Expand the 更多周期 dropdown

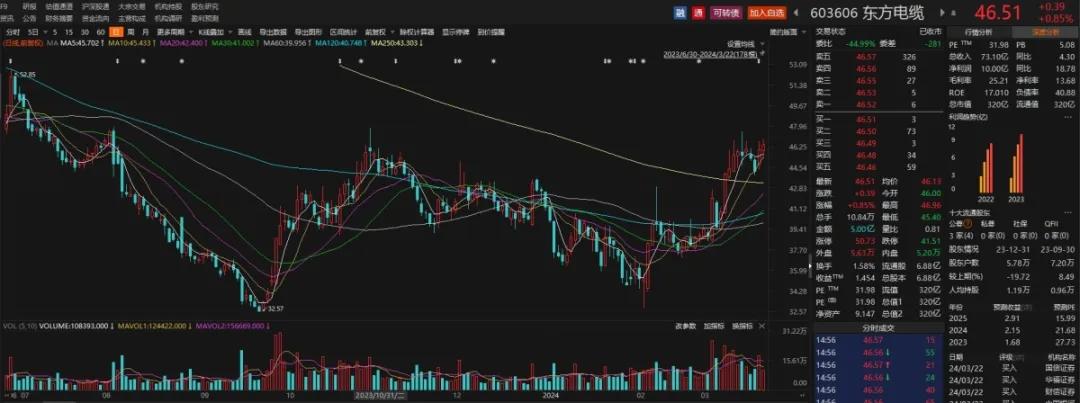(x=171, y=32)
